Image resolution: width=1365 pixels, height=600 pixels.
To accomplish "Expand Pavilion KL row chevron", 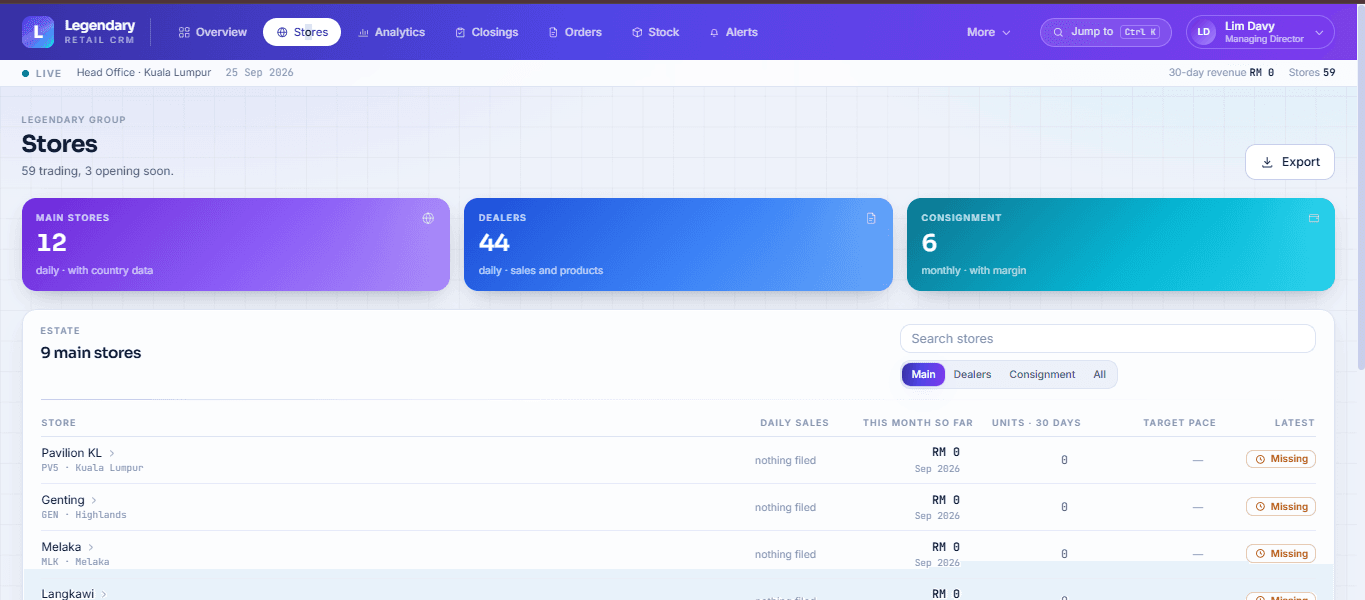I will point(112,453).
